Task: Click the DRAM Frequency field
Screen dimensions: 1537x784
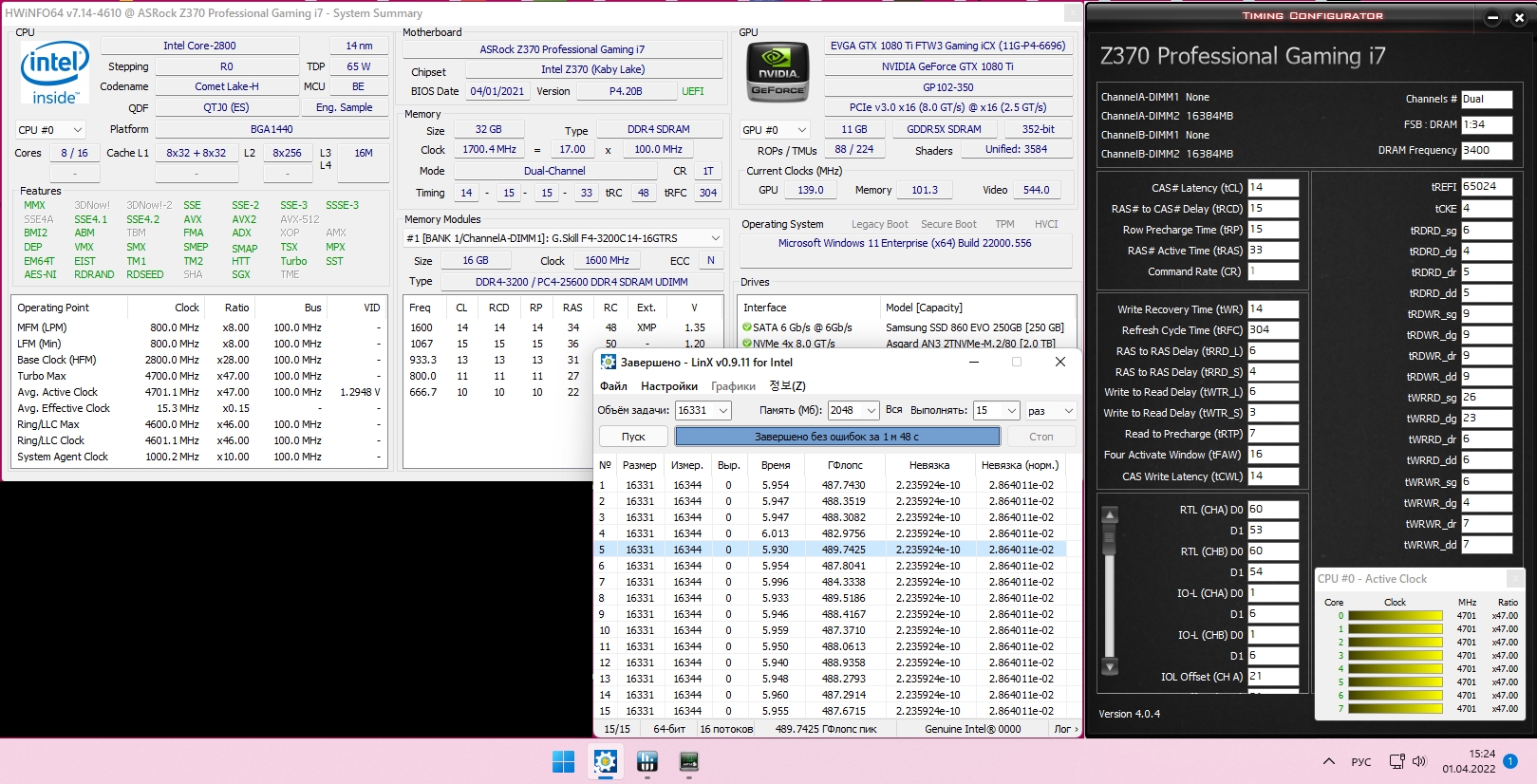Action: (1487, 150)
